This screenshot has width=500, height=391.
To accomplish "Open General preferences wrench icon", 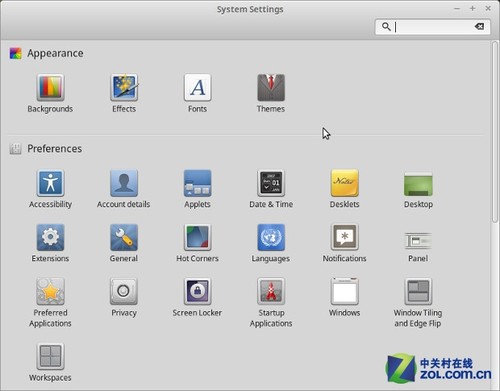I will click(124, 237).
